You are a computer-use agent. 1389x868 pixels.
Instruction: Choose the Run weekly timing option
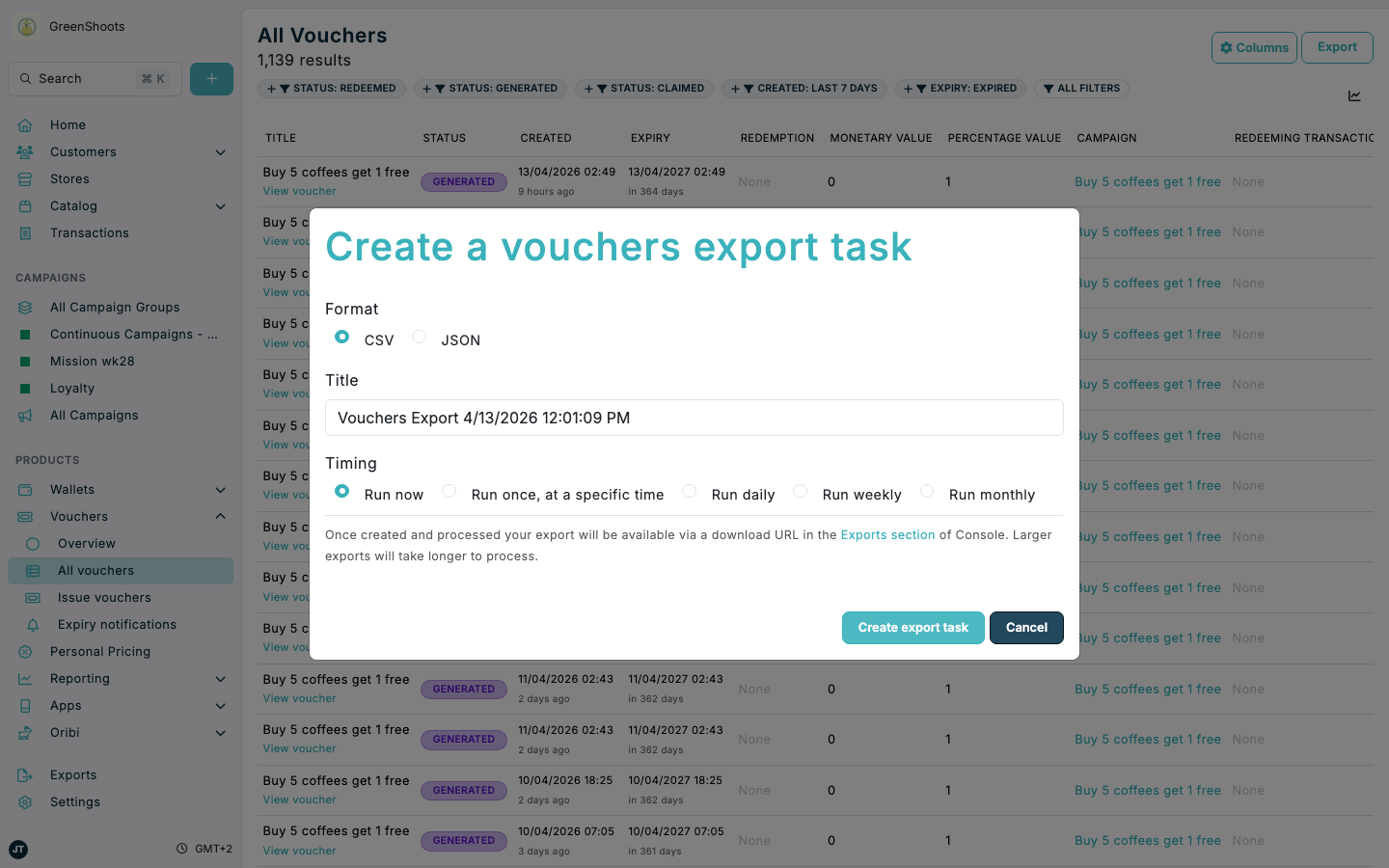coord(800,491)
